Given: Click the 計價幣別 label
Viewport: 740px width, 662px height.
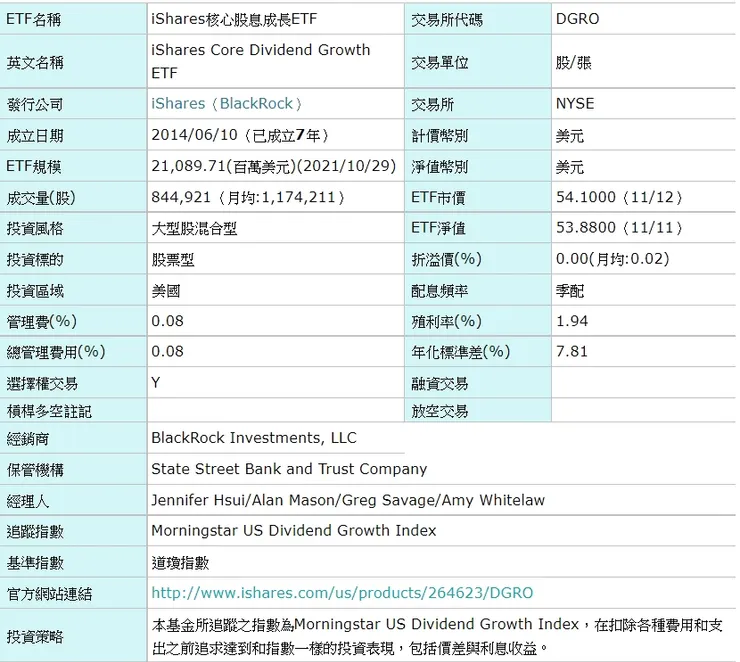Looking at the screenshot, I should pos(439,136).
